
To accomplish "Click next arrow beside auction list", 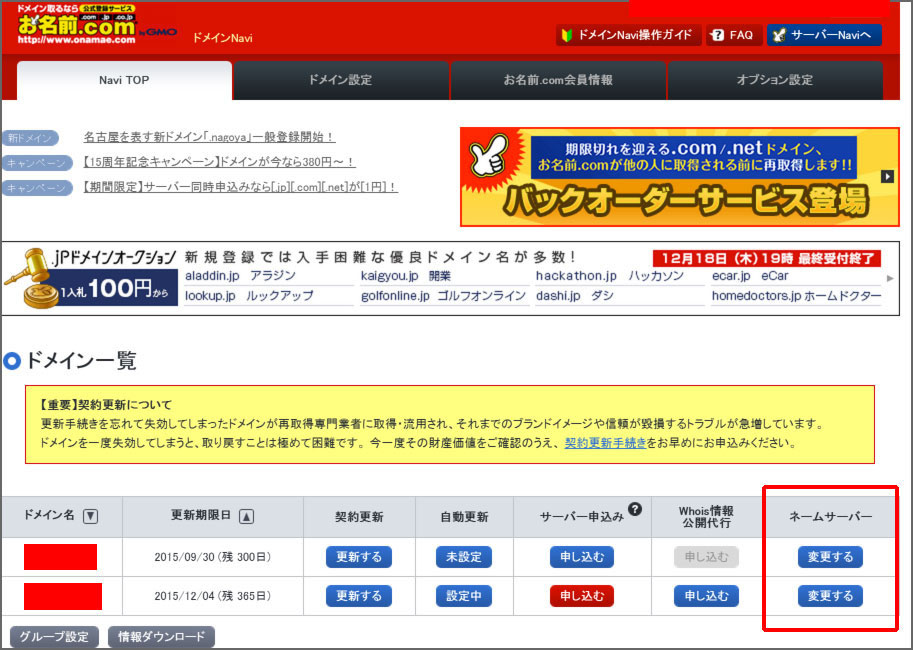I will click(x=890, y=278).
